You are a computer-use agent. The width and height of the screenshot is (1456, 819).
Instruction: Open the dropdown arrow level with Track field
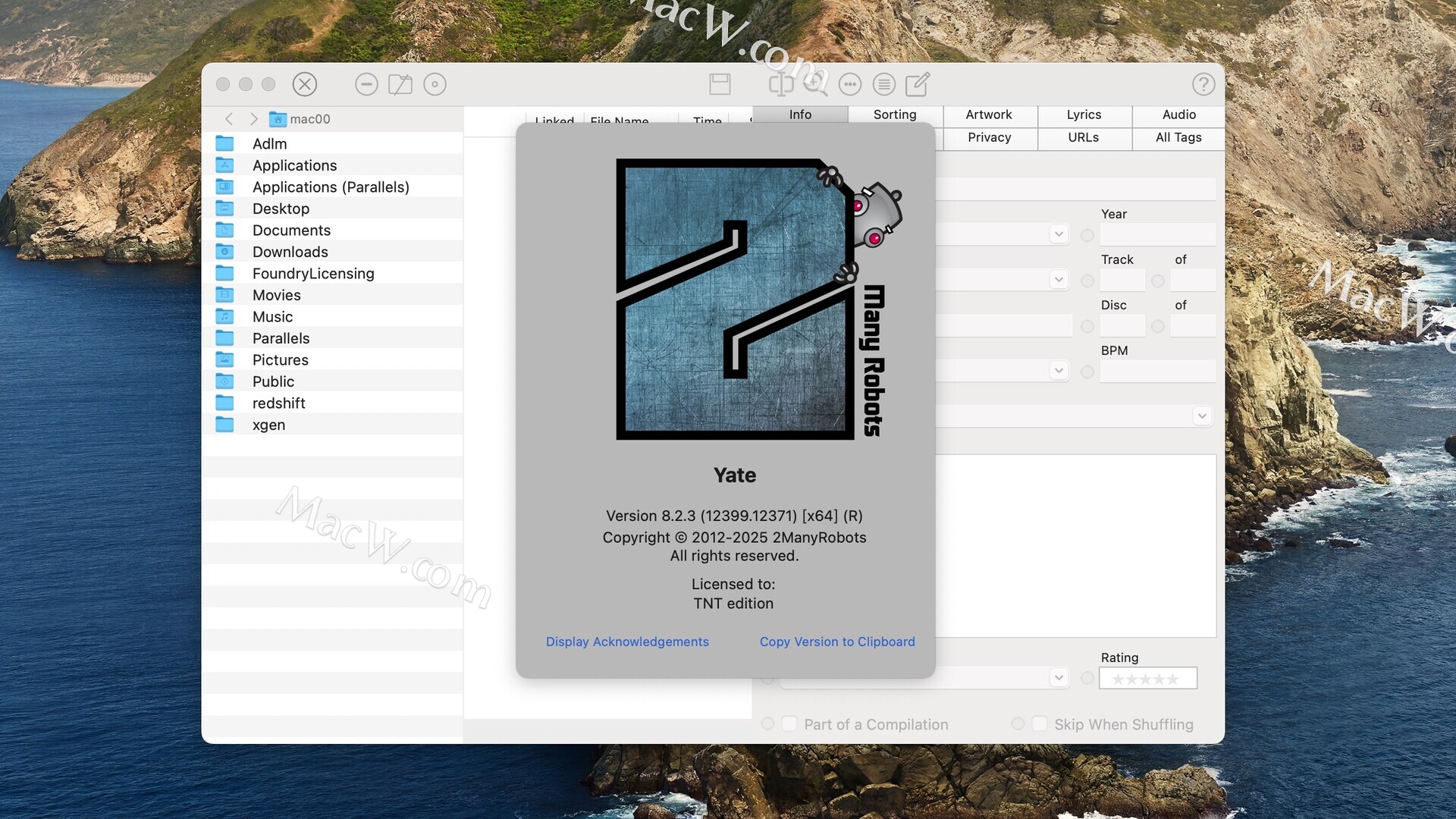pos(1059,280)
